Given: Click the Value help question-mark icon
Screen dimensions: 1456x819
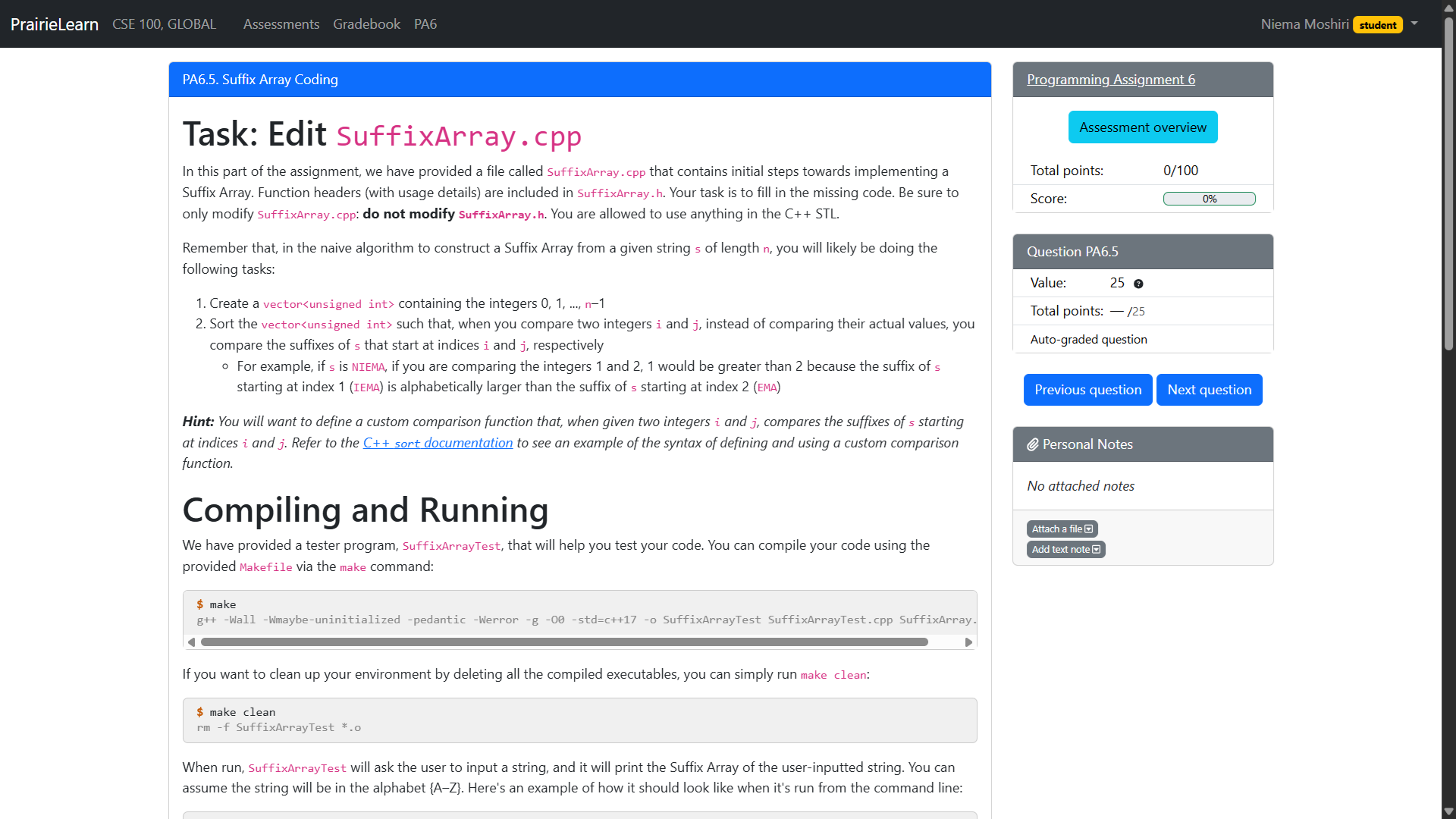Looking at the screenshot, I should tap(1138, 284).
